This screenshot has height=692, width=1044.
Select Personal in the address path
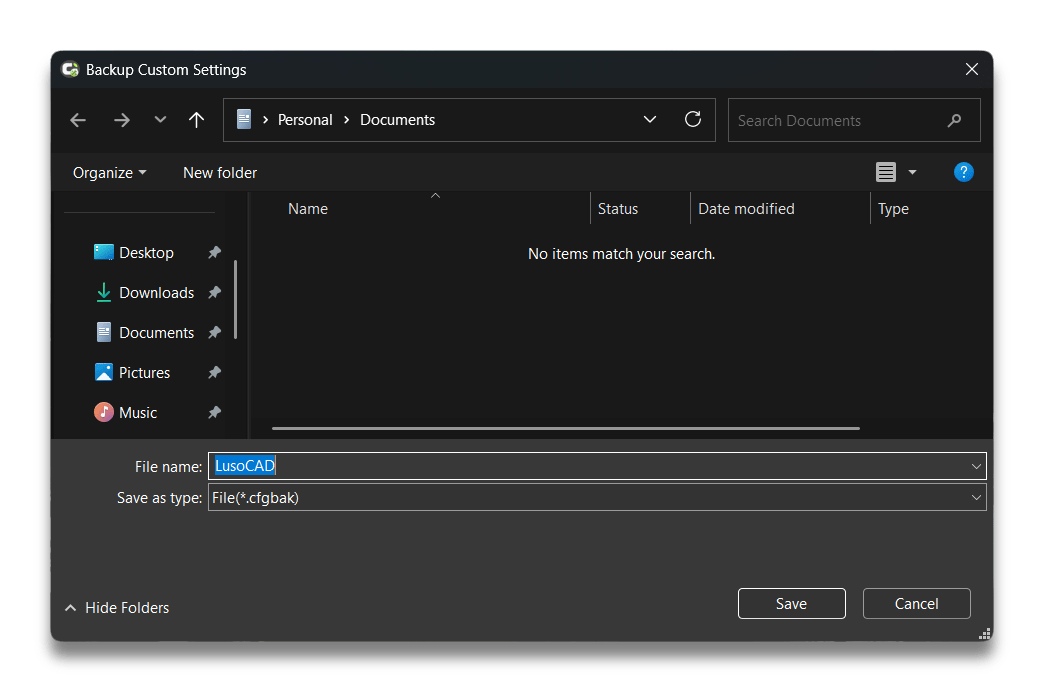(305, 120)
